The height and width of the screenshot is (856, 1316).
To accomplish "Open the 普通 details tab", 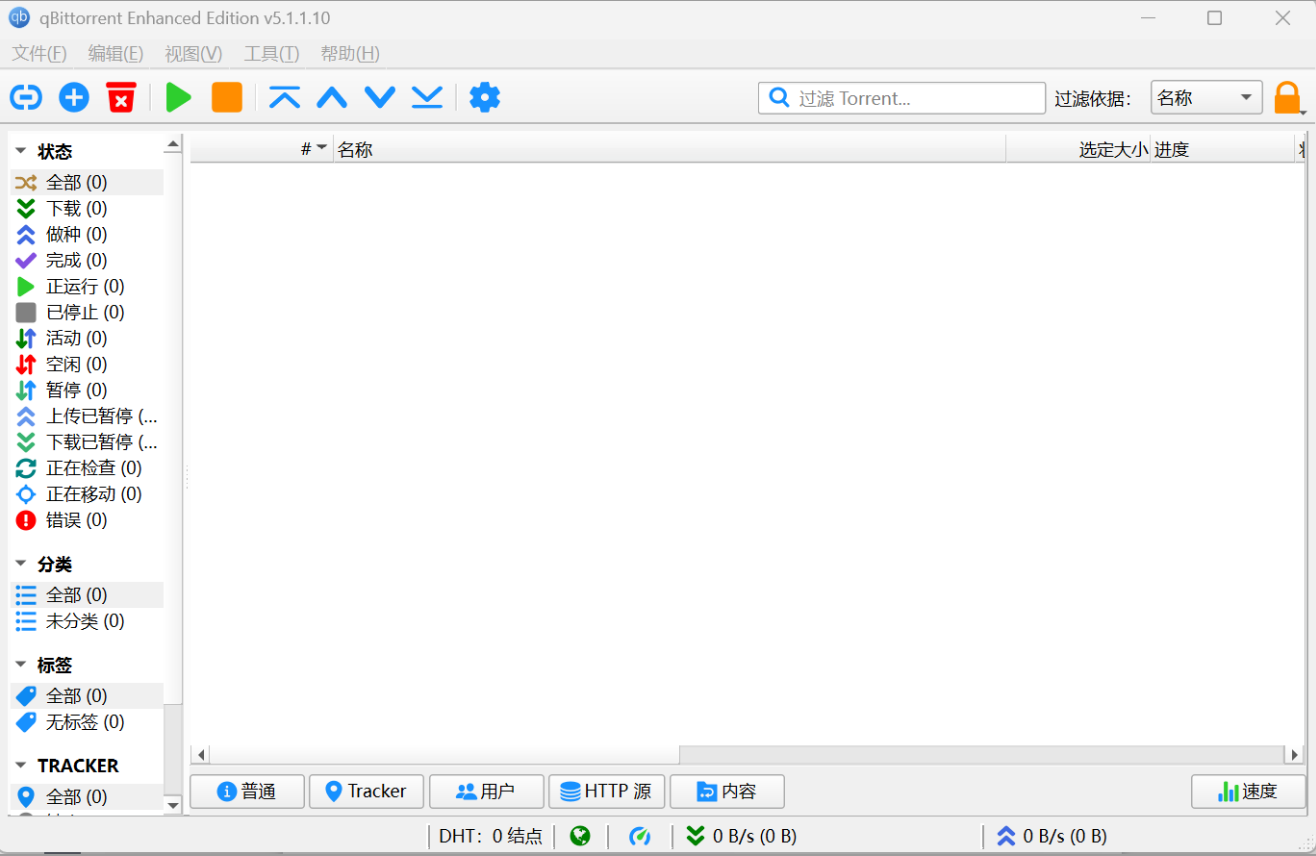I will (x=247, y=791).
